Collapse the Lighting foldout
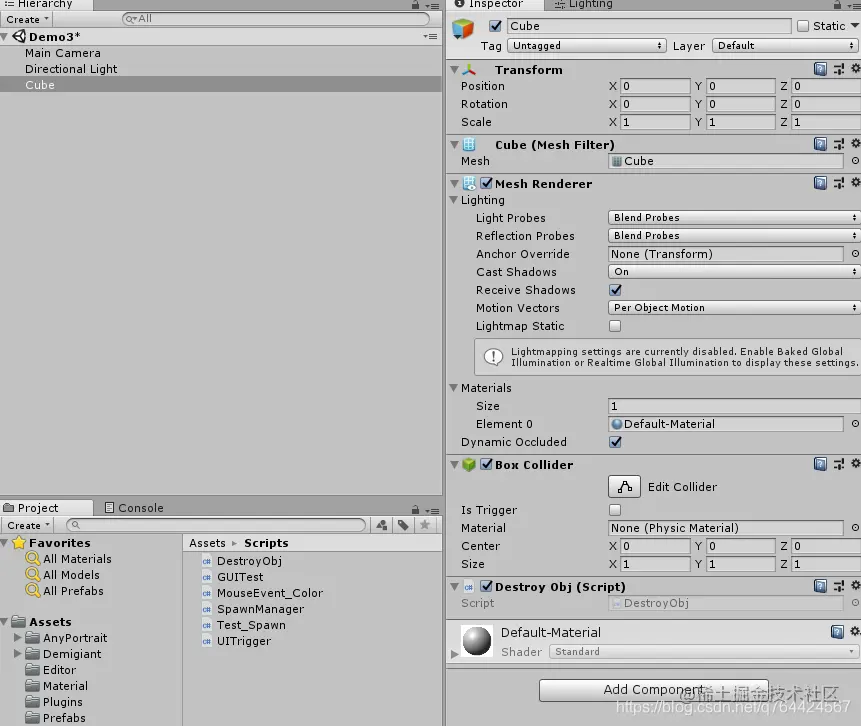Image resolution: width=861 pixels, height=726 pixels. click(x=454, y=200)
